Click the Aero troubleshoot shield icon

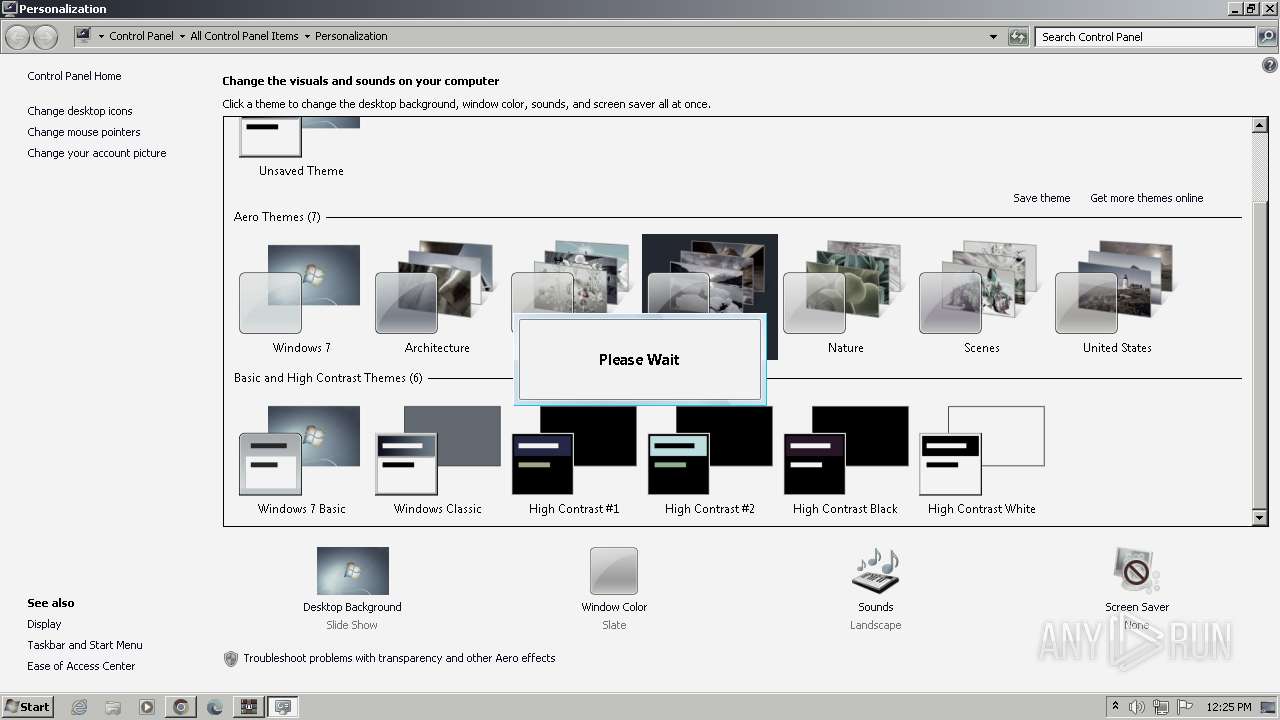coord(231,659)
